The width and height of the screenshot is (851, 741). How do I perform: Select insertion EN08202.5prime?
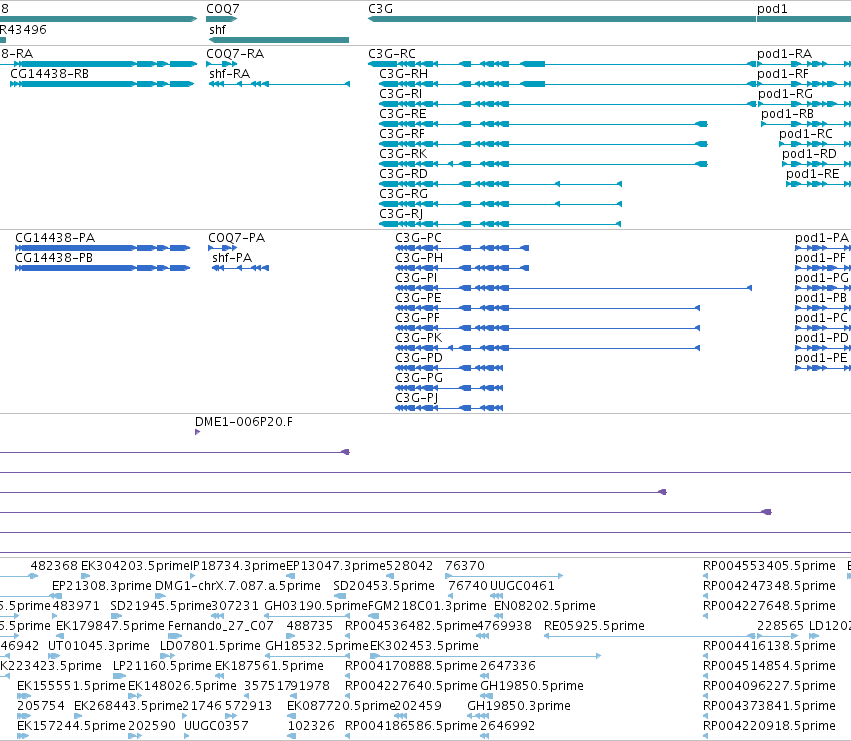(544, 606)
